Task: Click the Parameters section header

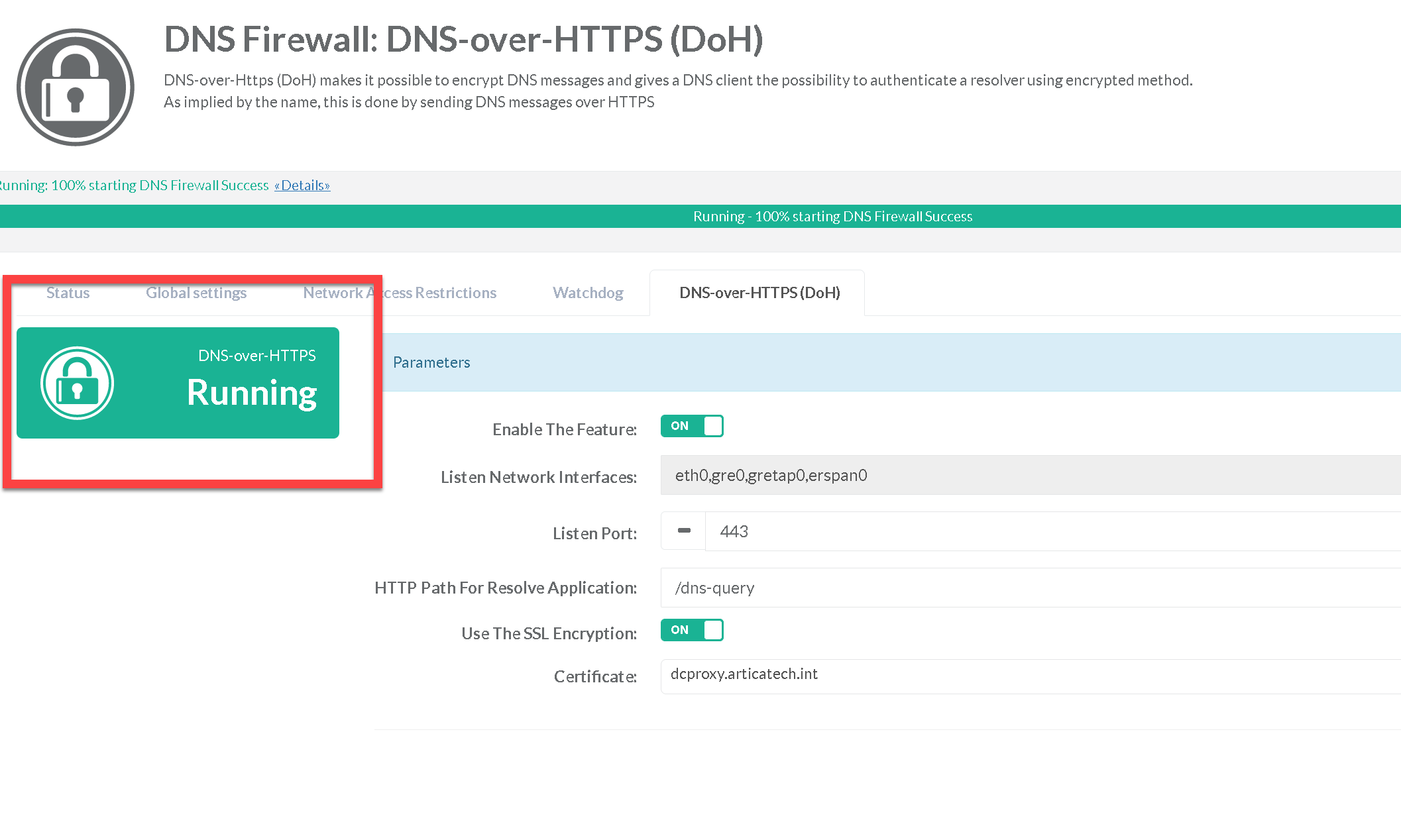Action: (x=431, y=362)
